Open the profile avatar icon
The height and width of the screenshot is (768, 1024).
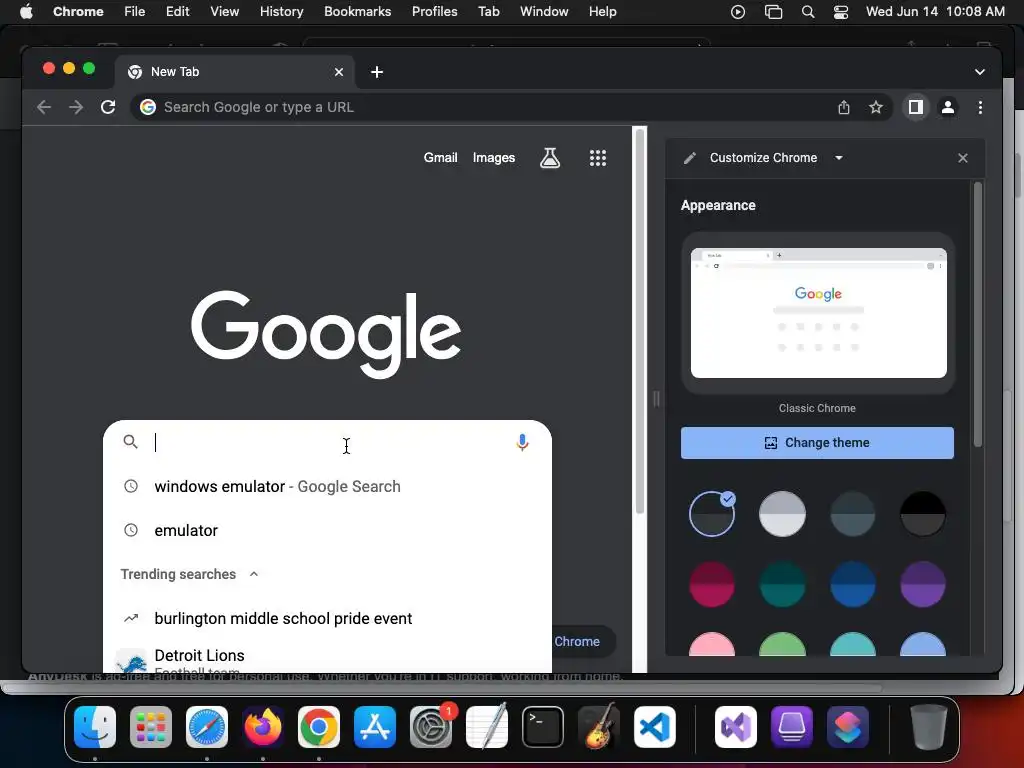[x=948, y=107]
